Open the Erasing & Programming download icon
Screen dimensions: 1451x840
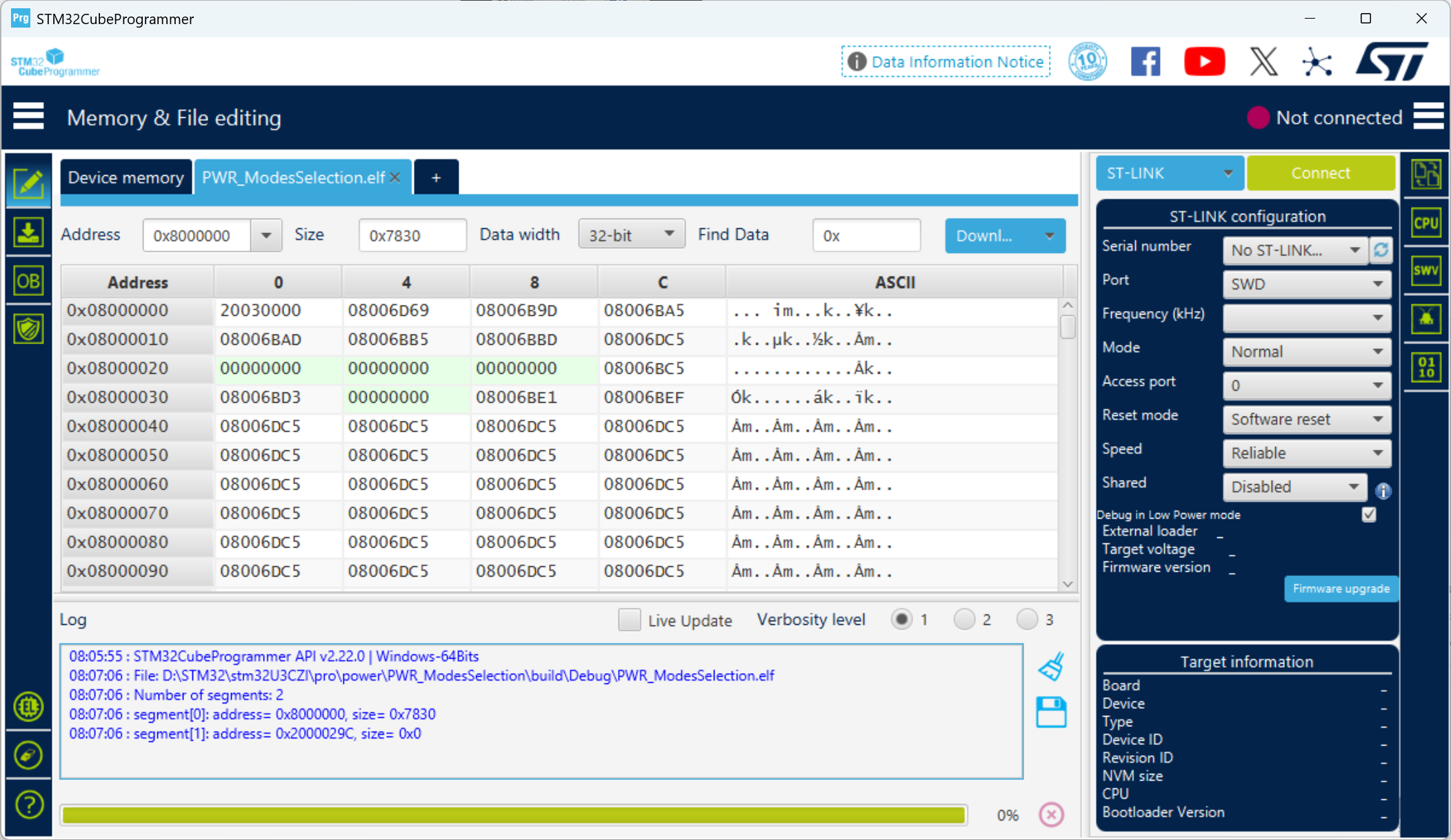point(28,232)
